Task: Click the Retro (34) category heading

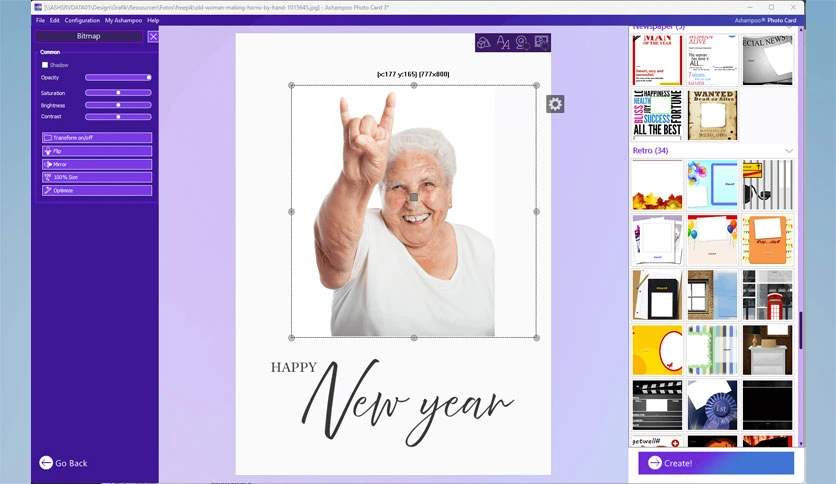Action: 650,151
